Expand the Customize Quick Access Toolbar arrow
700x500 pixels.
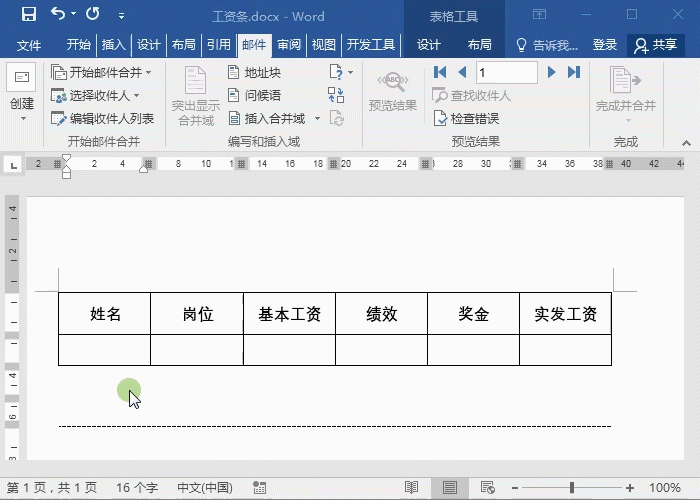[x=121, y=16]
